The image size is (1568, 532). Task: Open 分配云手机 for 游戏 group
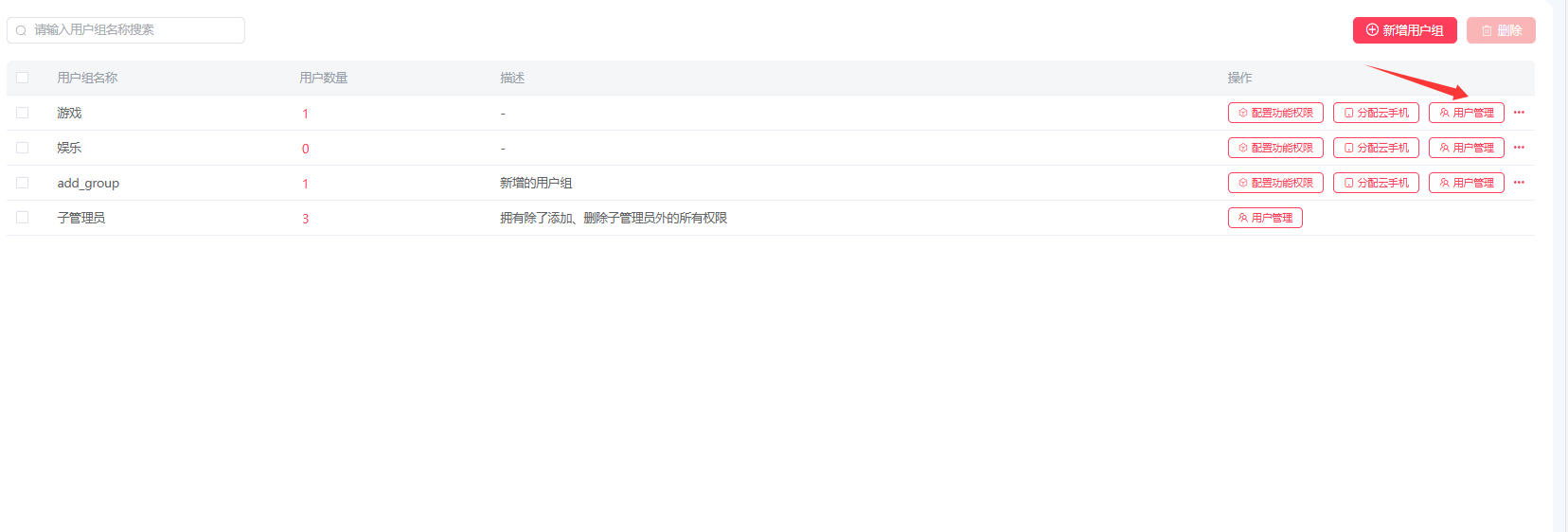click(x=1376, y=113)
